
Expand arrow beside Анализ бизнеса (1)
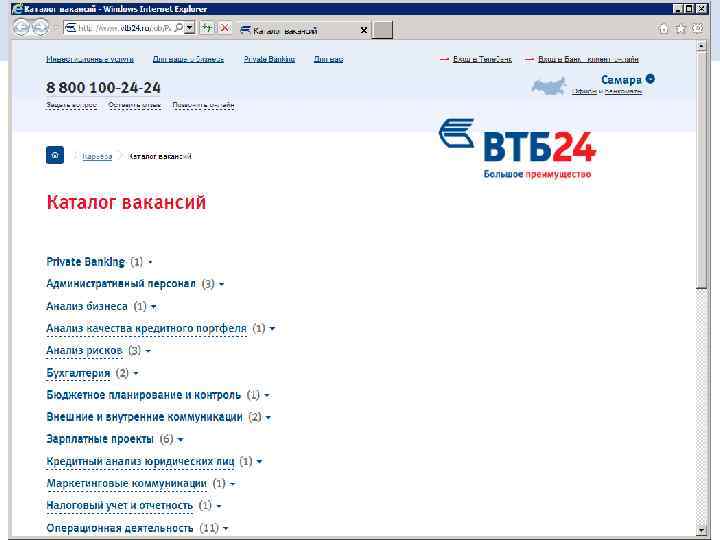[x=153, y=307]
